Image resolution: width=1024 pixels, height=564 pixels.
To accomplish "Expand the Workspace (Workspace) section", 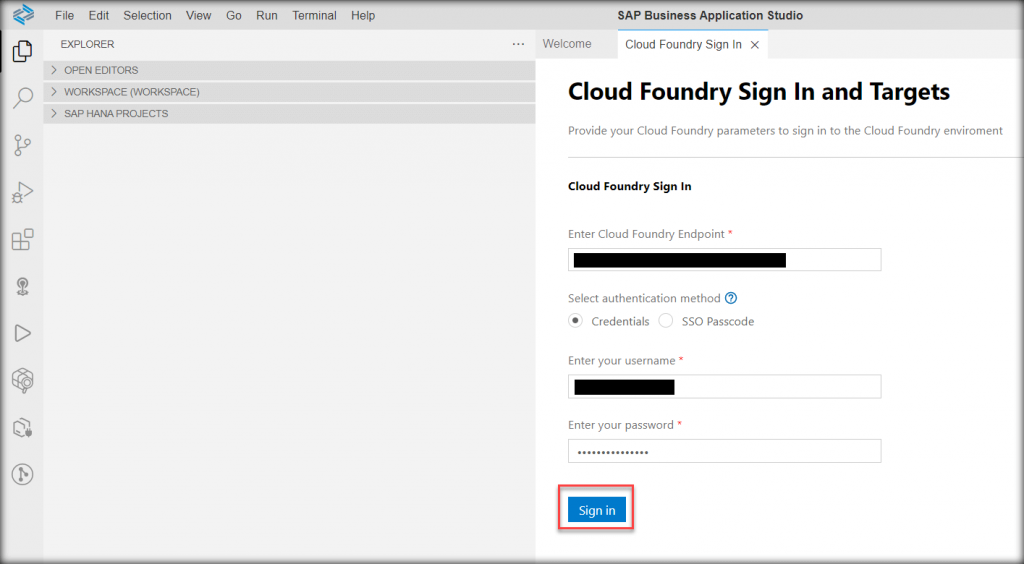I will click(289, 91).
